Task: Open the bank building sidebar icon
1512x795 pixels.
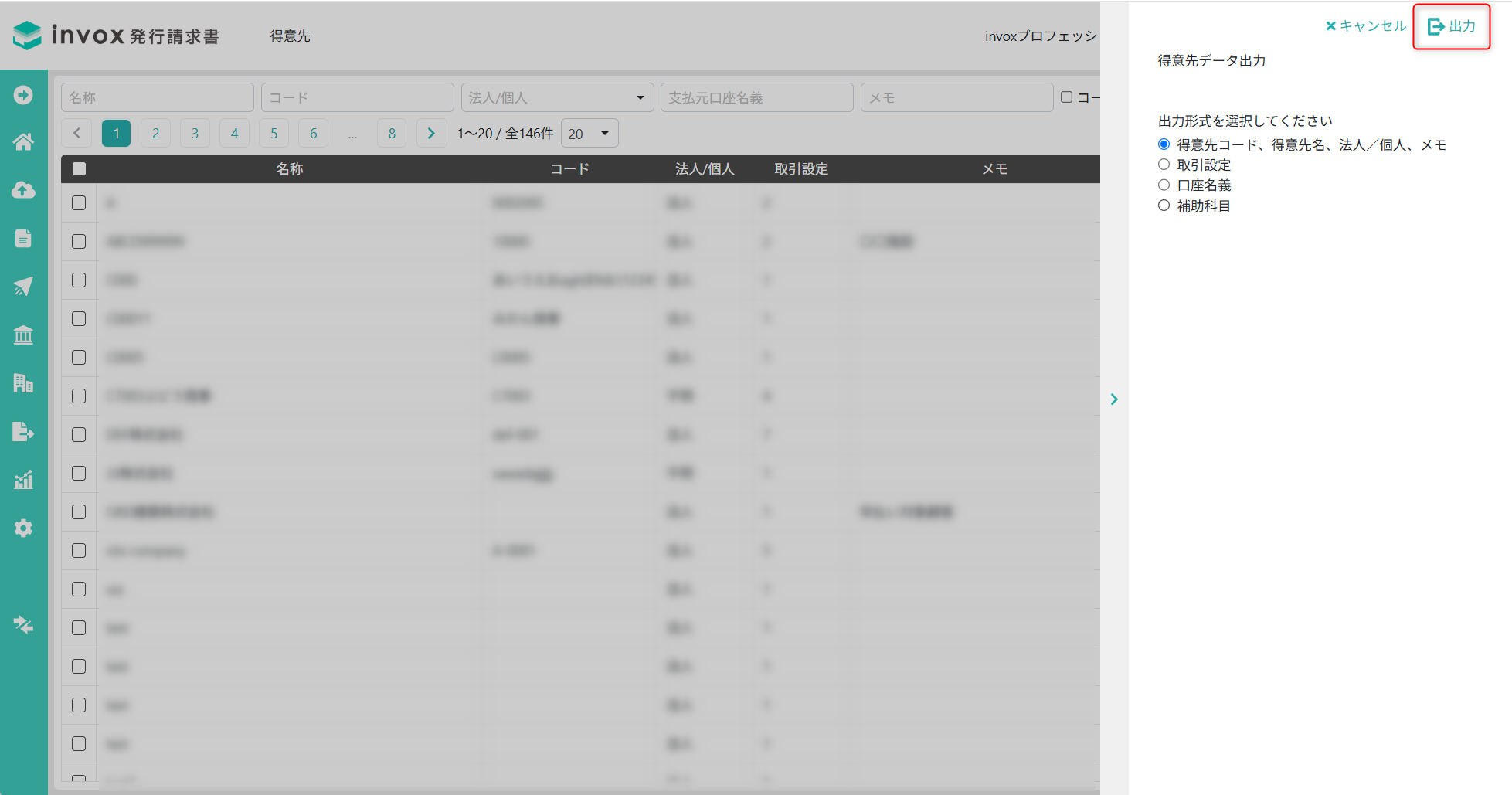Action: click(23, 335)
